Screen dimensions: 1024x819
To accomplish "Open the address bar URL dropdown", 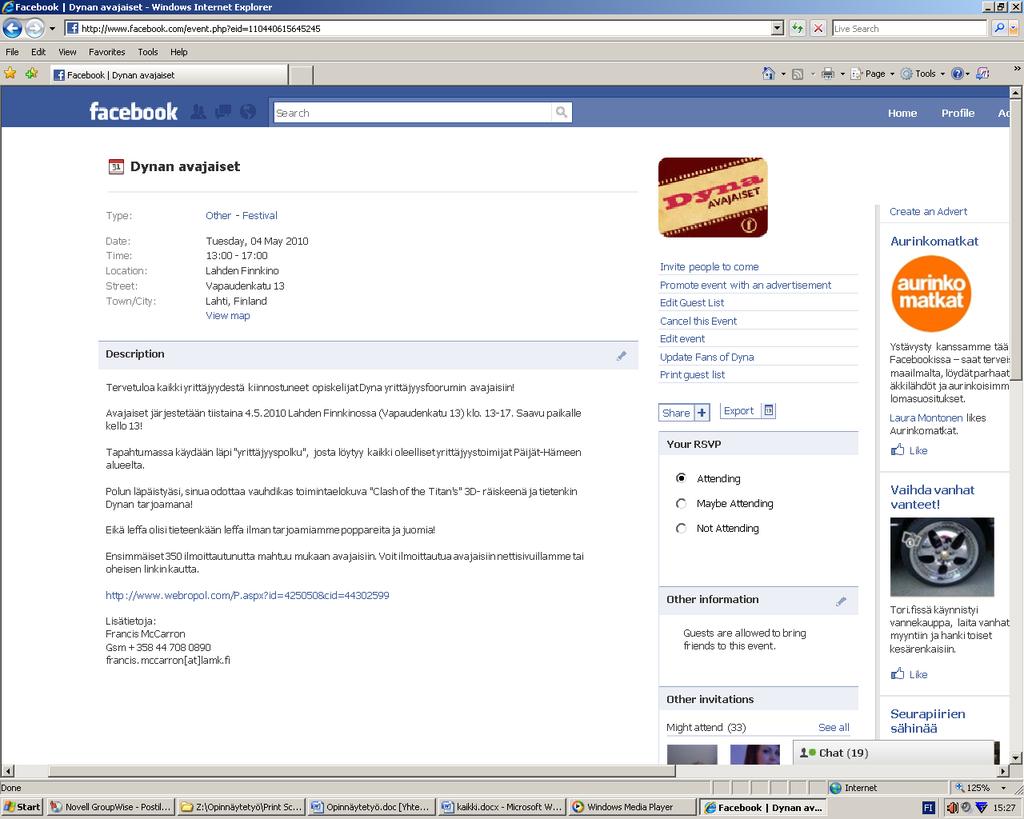I will [x=777, y=28].
